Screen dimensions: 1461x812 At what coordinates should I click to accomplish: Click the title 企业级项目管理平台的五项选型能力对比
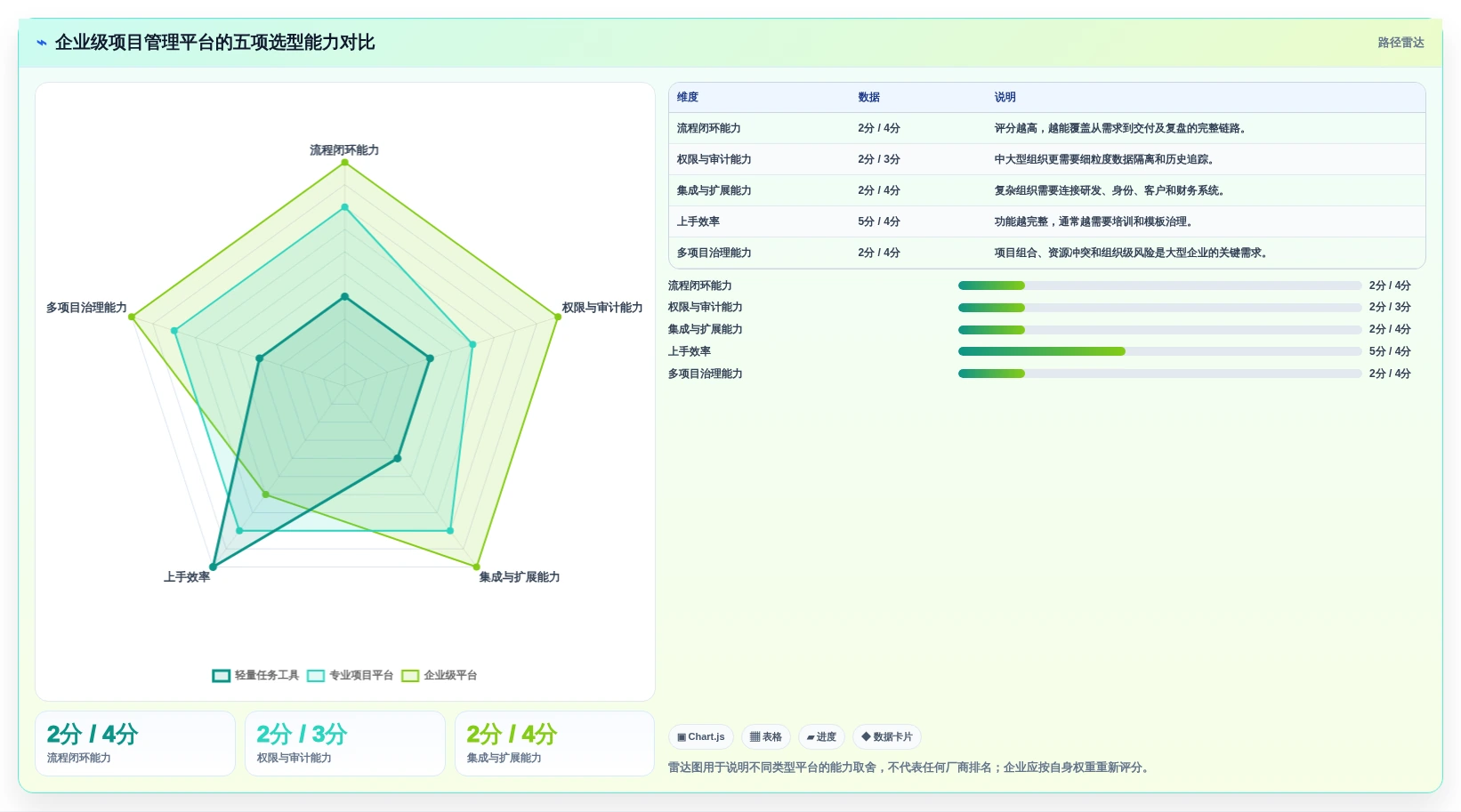(x=215, y=43)
